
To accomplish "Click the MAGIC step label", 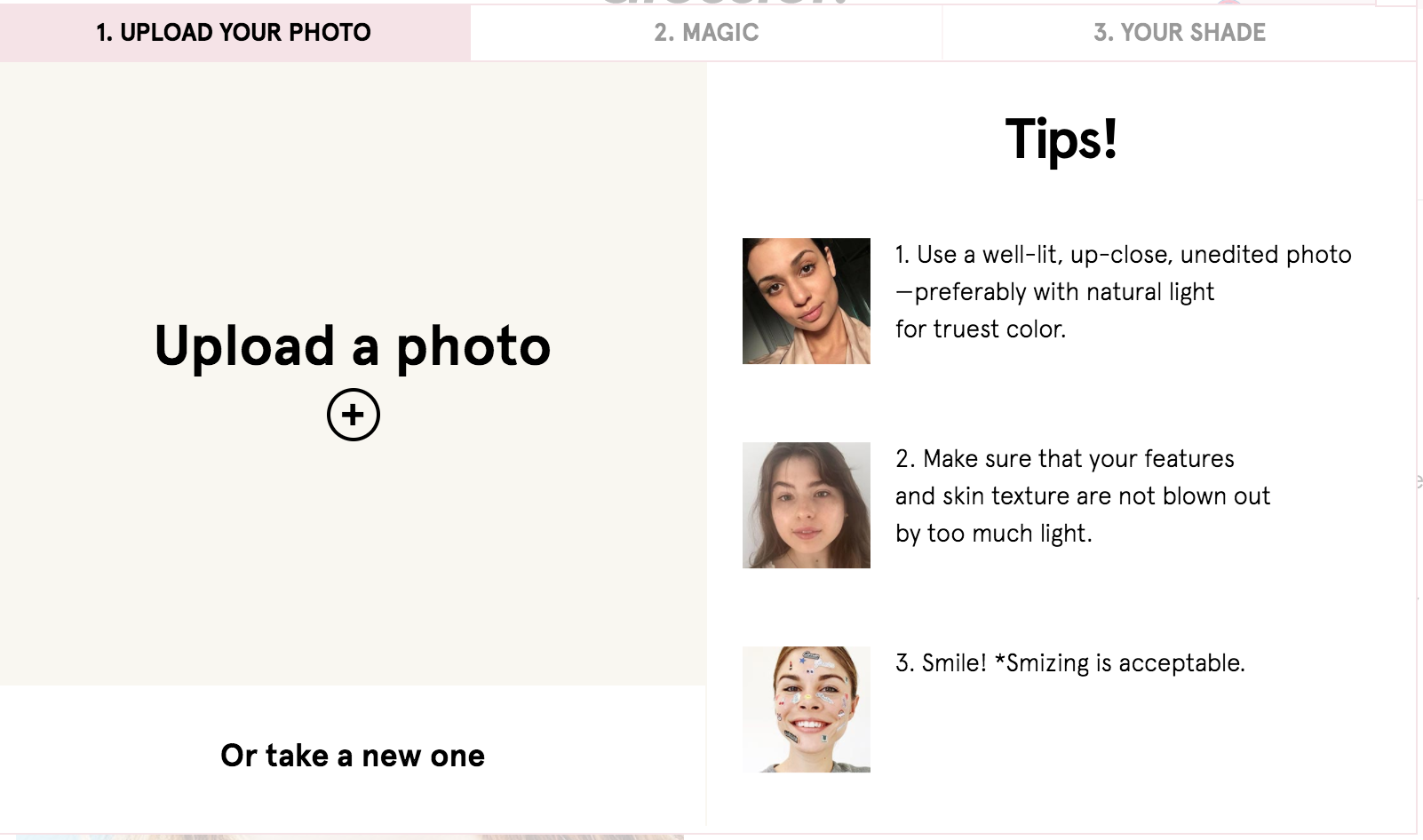I will click(x=705, y=33).
